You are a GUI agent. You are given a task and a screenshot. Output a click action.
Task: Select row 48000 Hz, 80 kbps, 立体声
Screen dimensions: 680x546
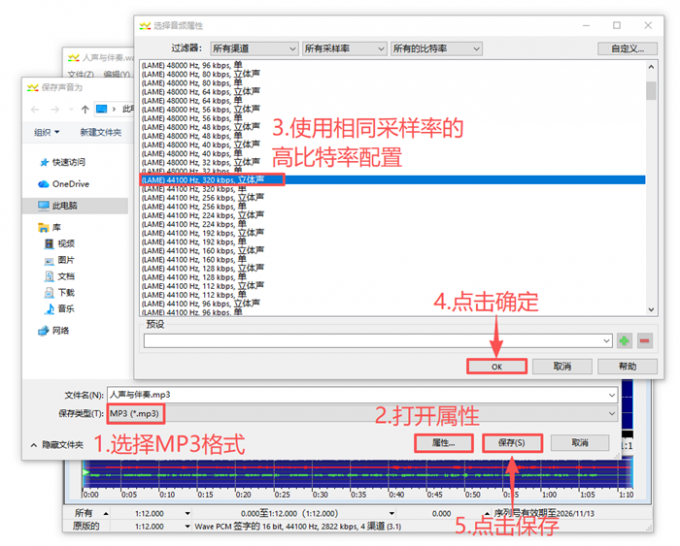393,74
